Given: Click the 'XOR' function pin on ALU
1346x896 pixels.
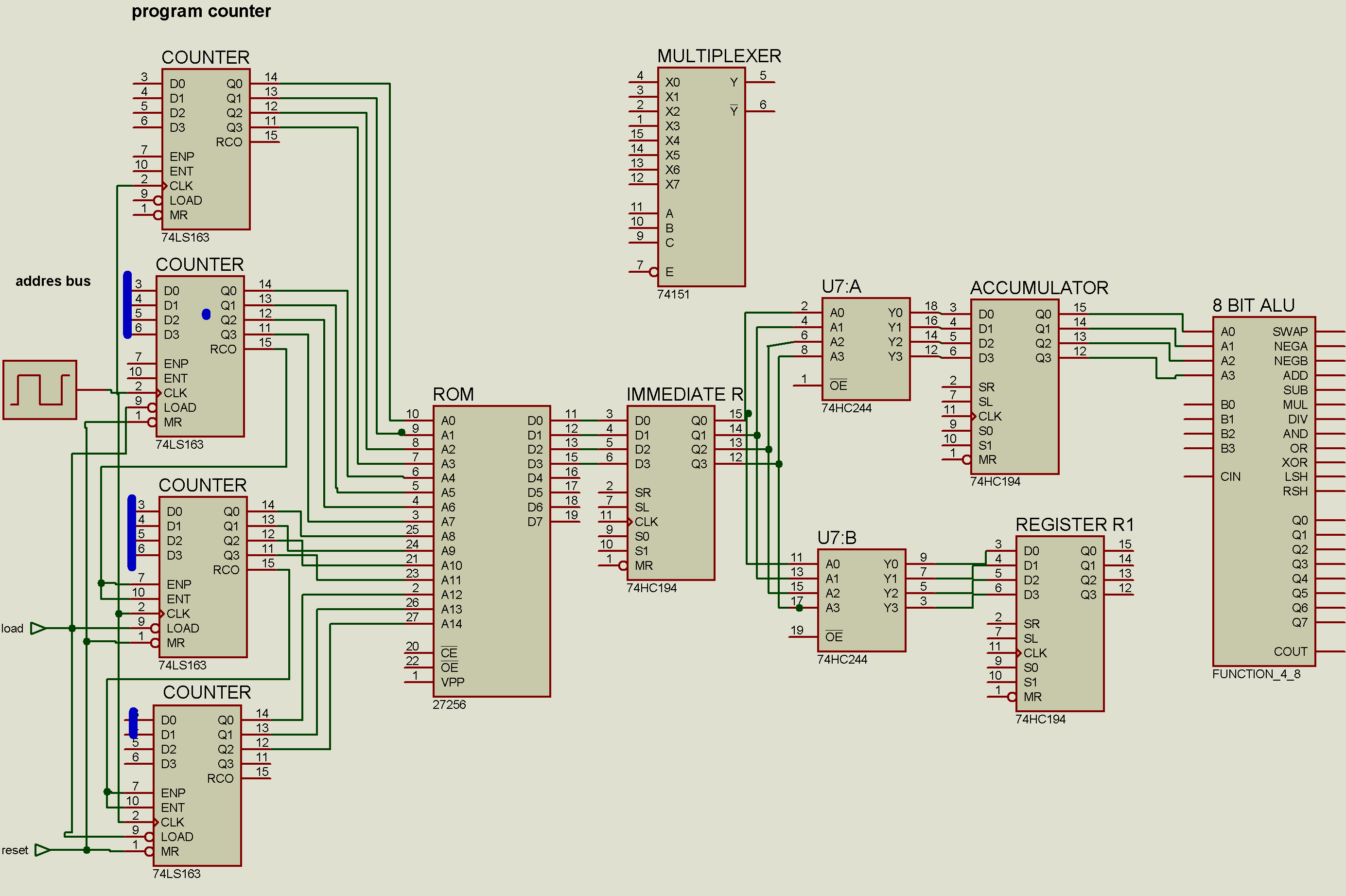Looking at the screenshot, I should point(1294,462).
